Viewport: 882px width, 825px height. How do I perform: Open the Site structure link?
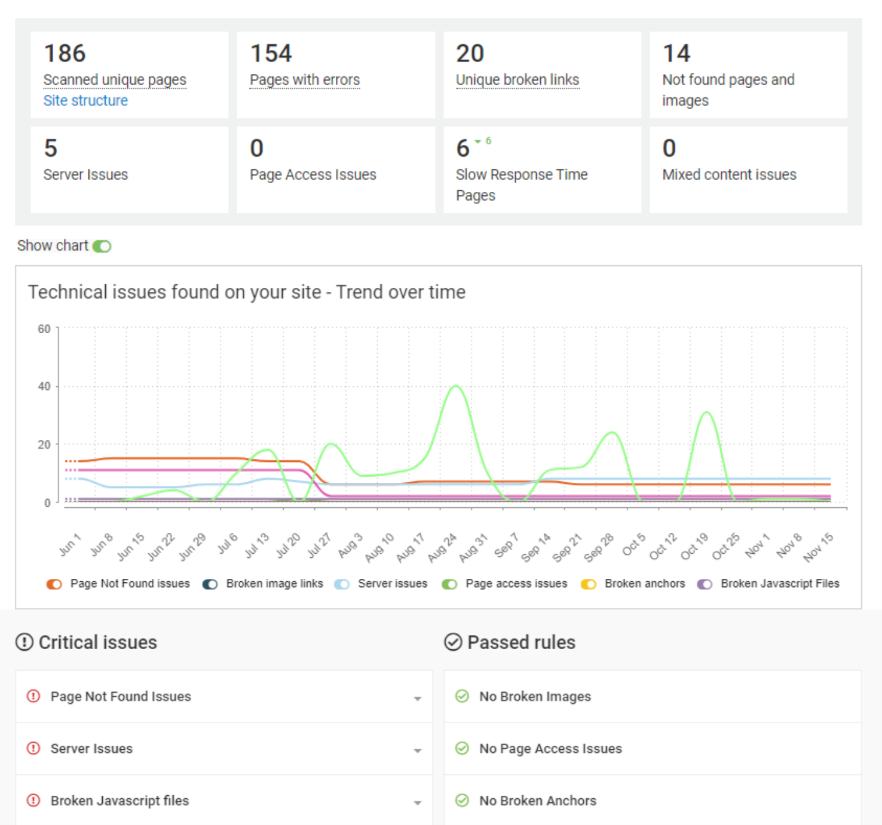[85, 101]
